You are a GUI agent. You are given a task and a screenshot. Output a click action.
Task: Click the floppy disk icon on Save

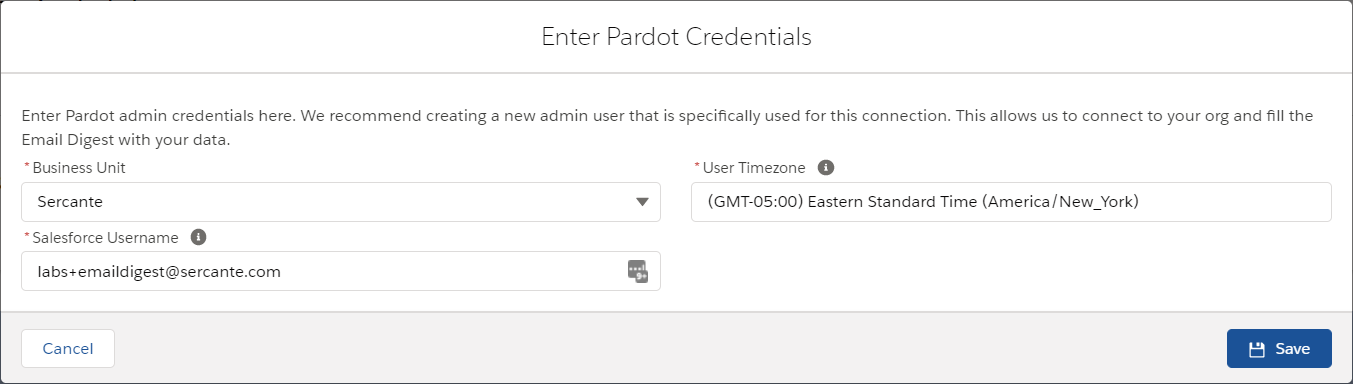pyautogui.click(x=1257, y=349)
